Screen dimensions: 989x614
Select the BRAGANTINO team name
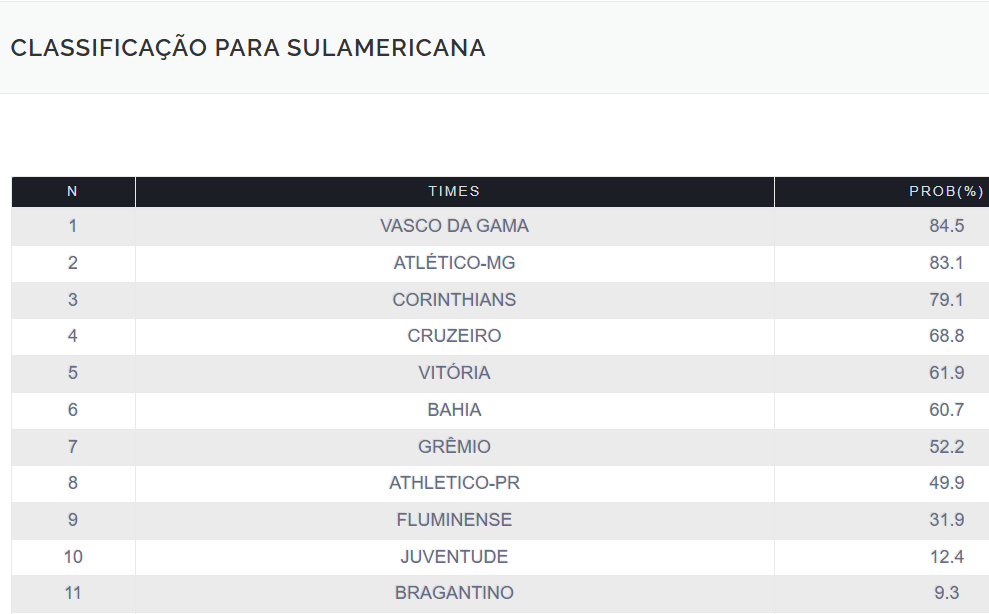(454, 593)
